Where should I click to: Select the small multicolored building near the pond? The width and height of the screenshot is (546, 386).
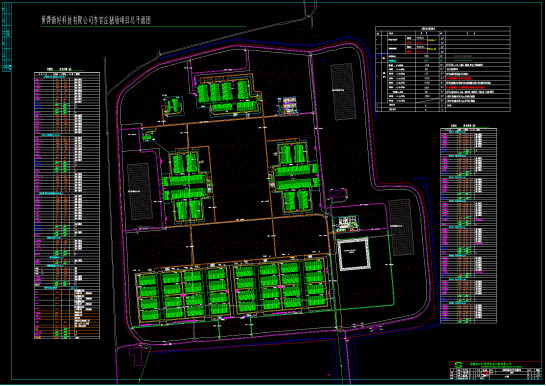click(347, 223)
